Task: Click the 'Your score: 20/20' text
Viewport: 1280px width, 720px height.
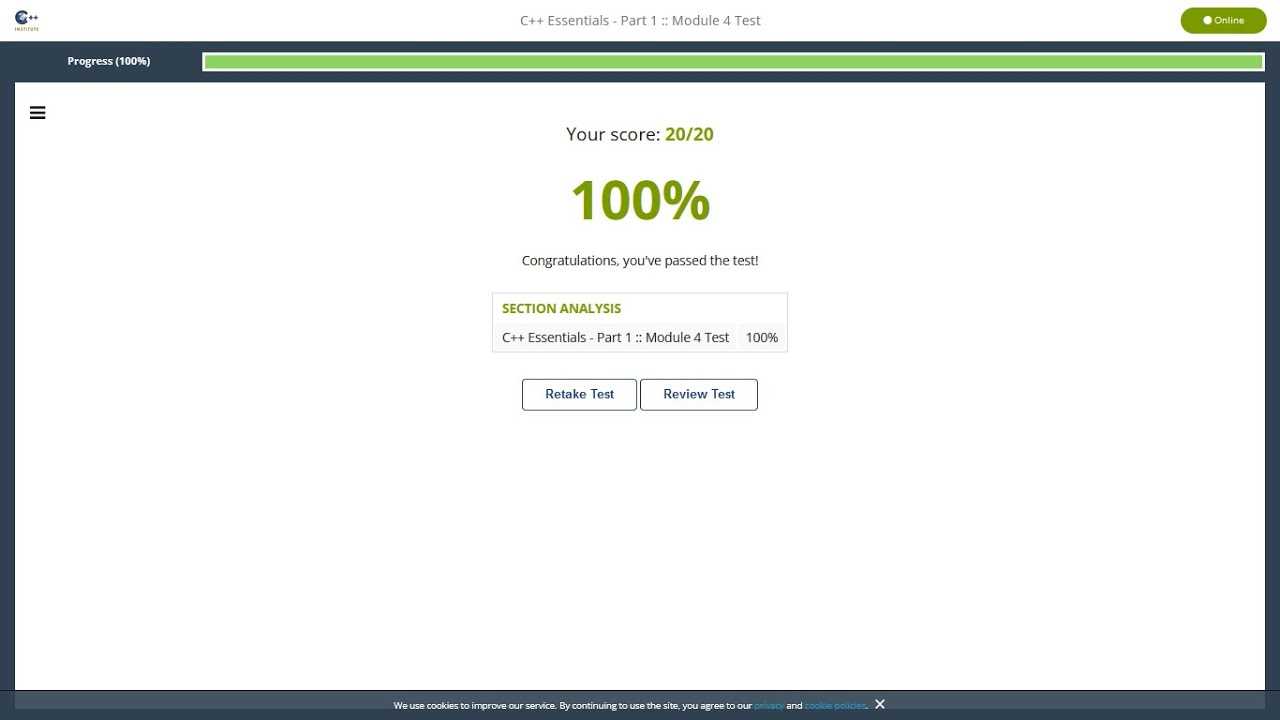Action: [640, 134]
